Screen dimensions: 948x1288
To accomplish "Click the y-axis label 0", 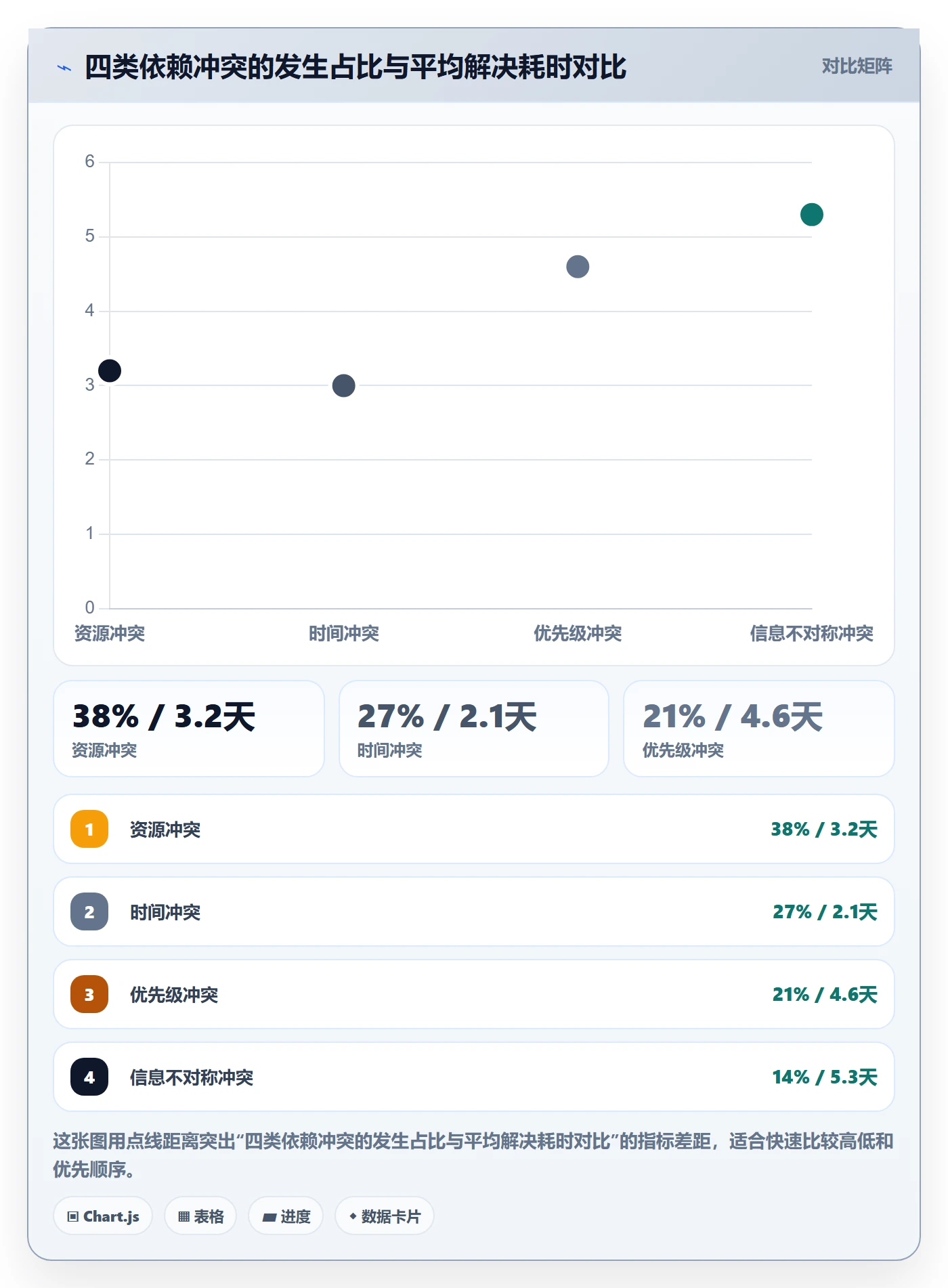I will 89,607.
